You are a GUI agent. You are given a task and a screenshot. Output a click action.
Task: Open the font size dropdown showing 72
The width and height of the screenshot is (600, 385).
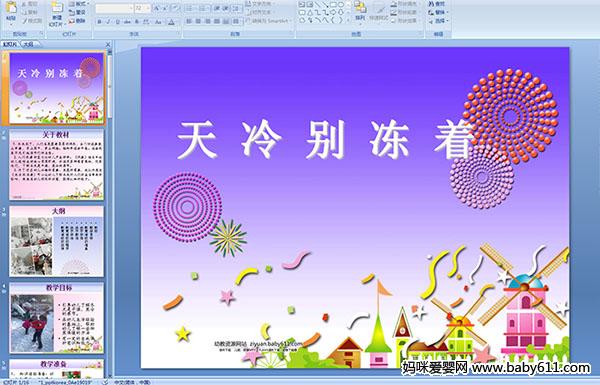pyautogui.click(x=143, y=8)
